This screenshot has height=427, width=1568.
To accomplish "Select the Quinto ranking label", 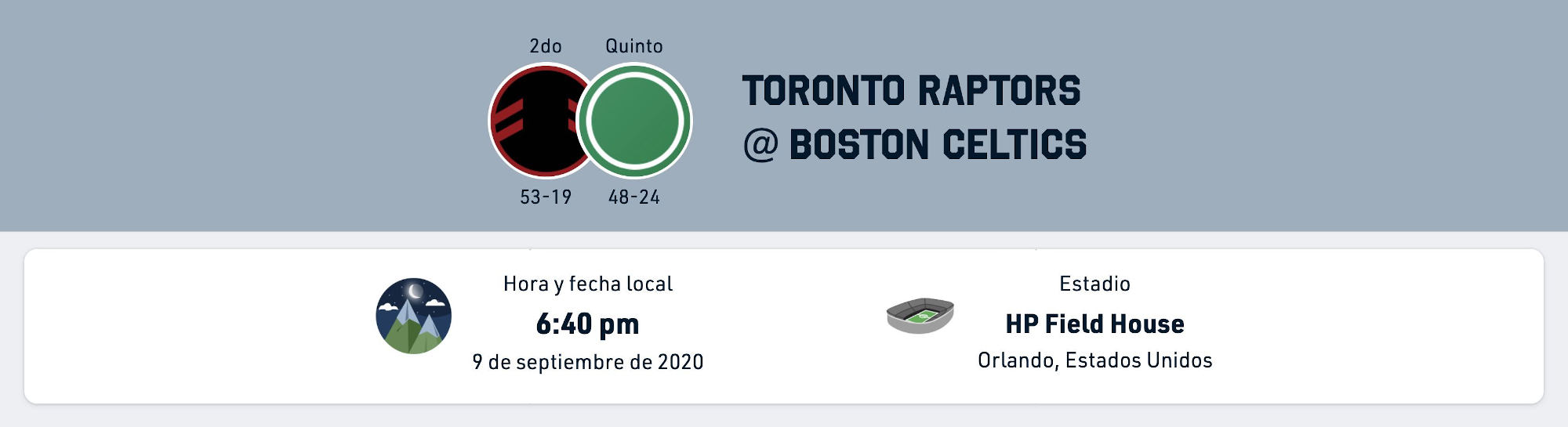I will [634, 46].
